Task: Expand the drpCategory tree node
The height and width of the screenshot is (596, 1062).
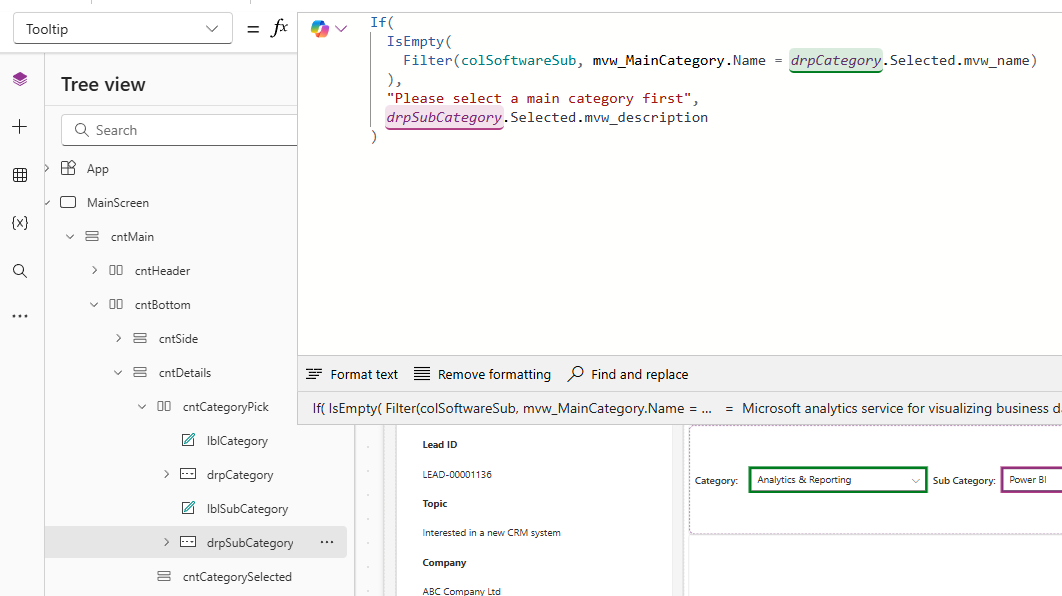Action: [166, 475]
